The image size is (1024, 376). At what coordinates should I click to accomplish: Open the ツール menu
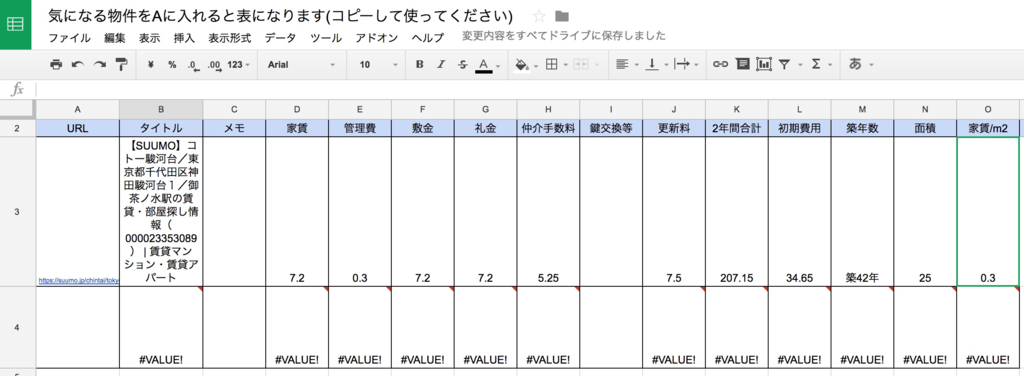pyautogui.click(x=325, y=38)
